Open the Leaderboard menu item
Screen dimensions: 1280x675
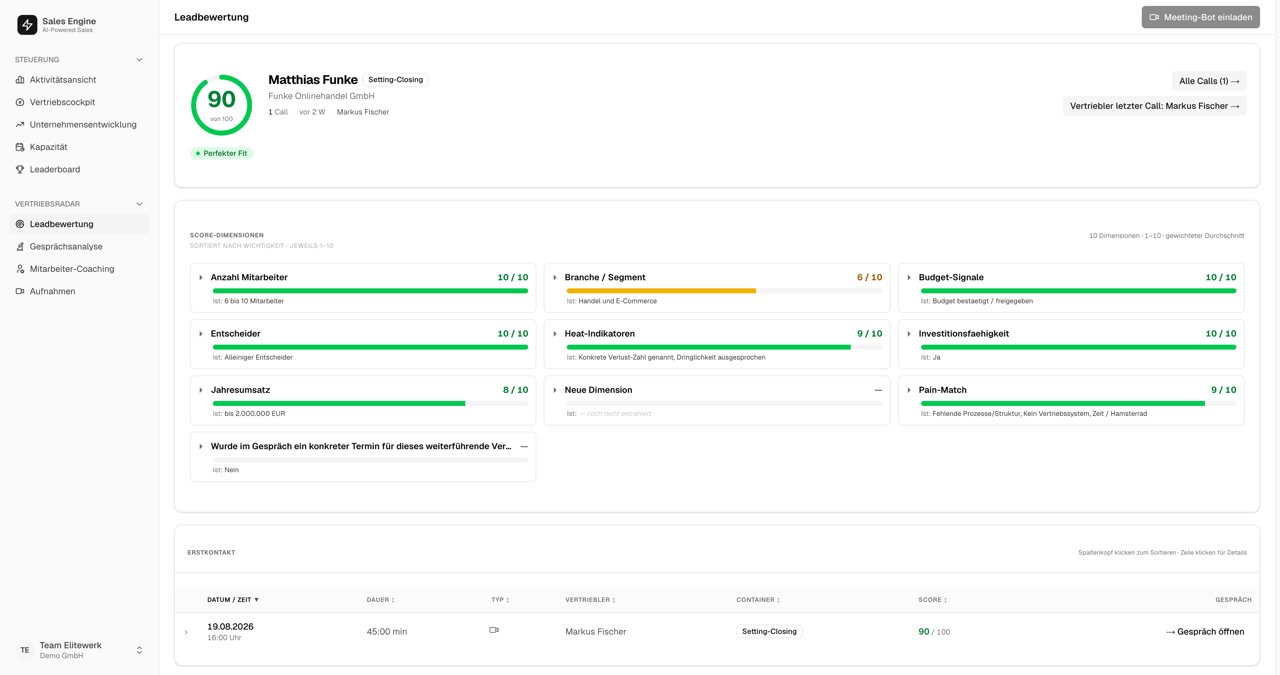click(x=80, y=169)
